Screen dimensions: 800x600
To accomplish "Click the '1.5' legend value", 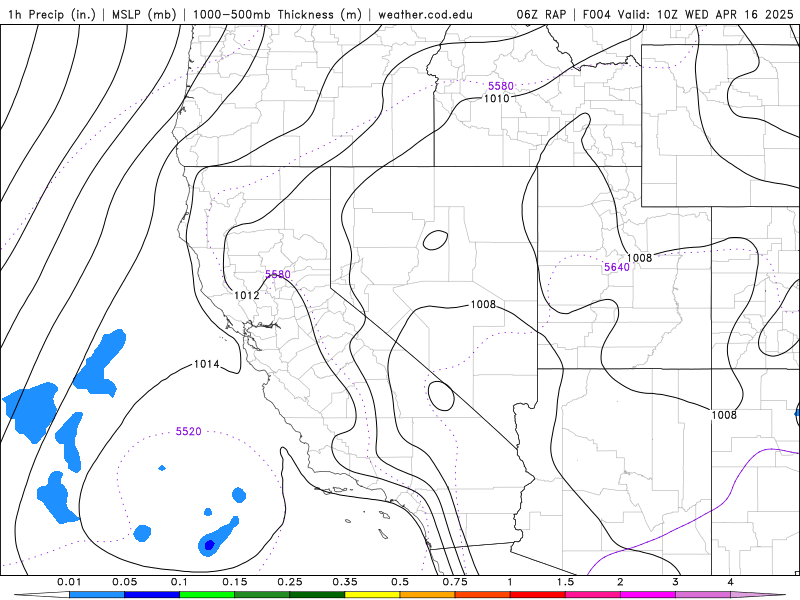I will point(565,582).
